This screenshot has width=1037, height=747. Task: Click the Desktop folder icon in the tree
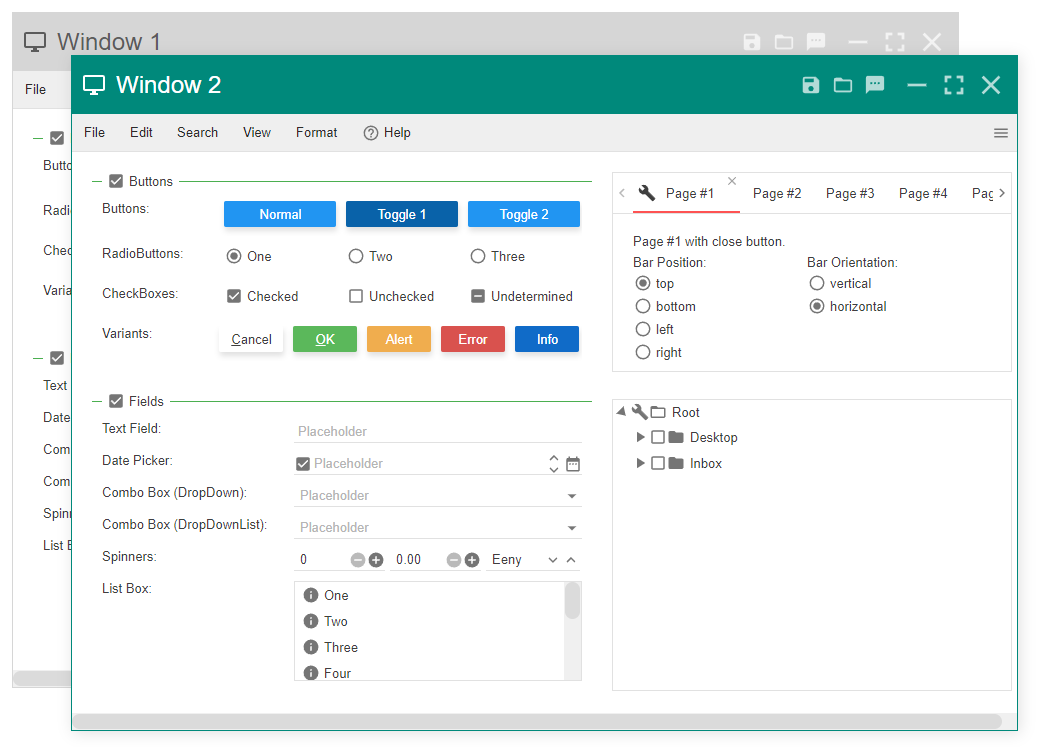click(x=676, y=437)
